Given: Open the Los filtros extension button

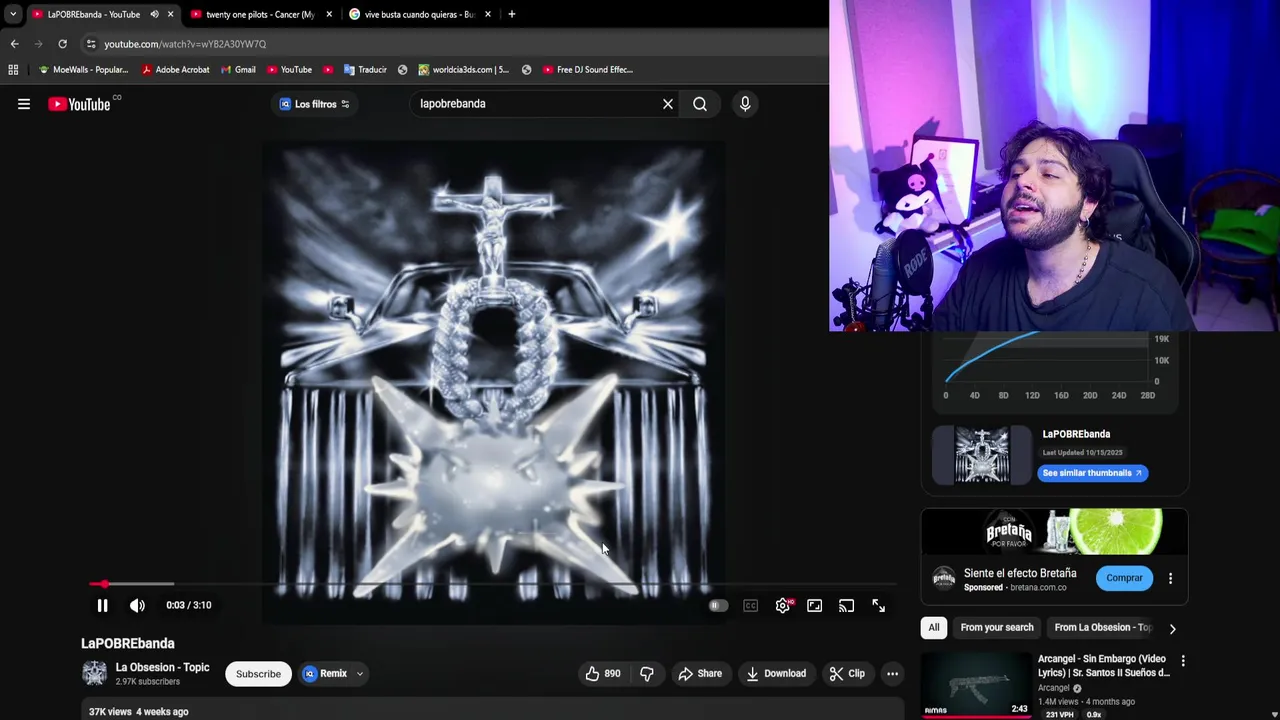Looking at the screenshot, I should tap(314, 104).
